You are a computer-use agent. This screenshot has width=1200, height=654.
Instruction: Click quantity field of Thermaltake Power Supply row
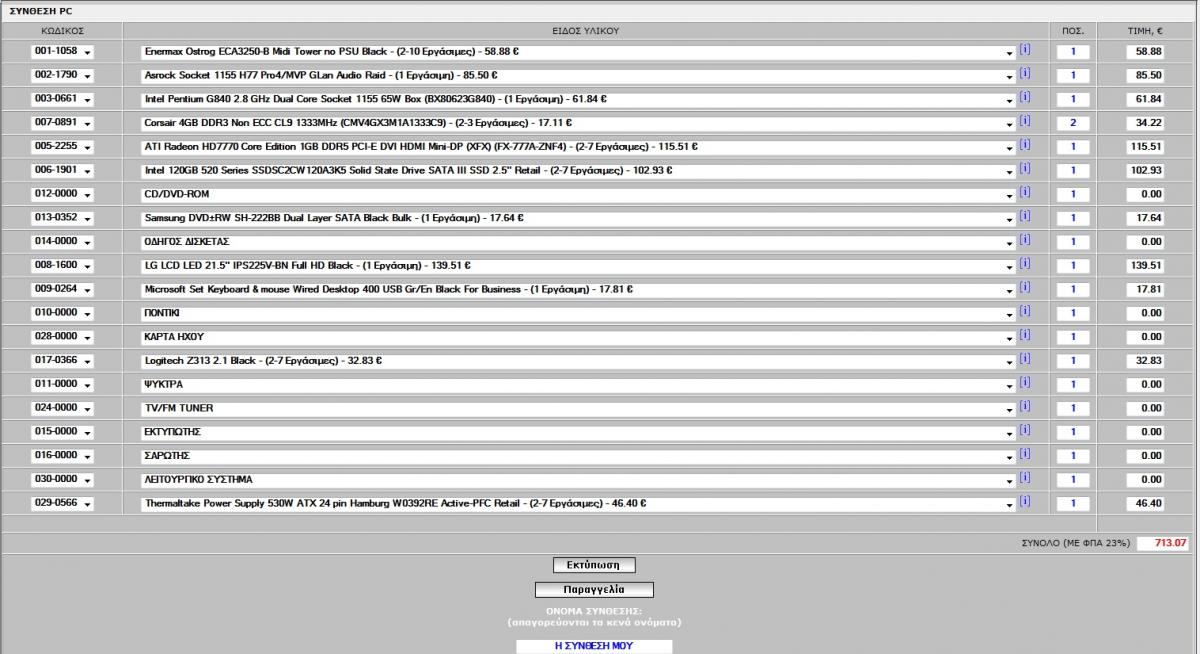(x=1073, y=504)
